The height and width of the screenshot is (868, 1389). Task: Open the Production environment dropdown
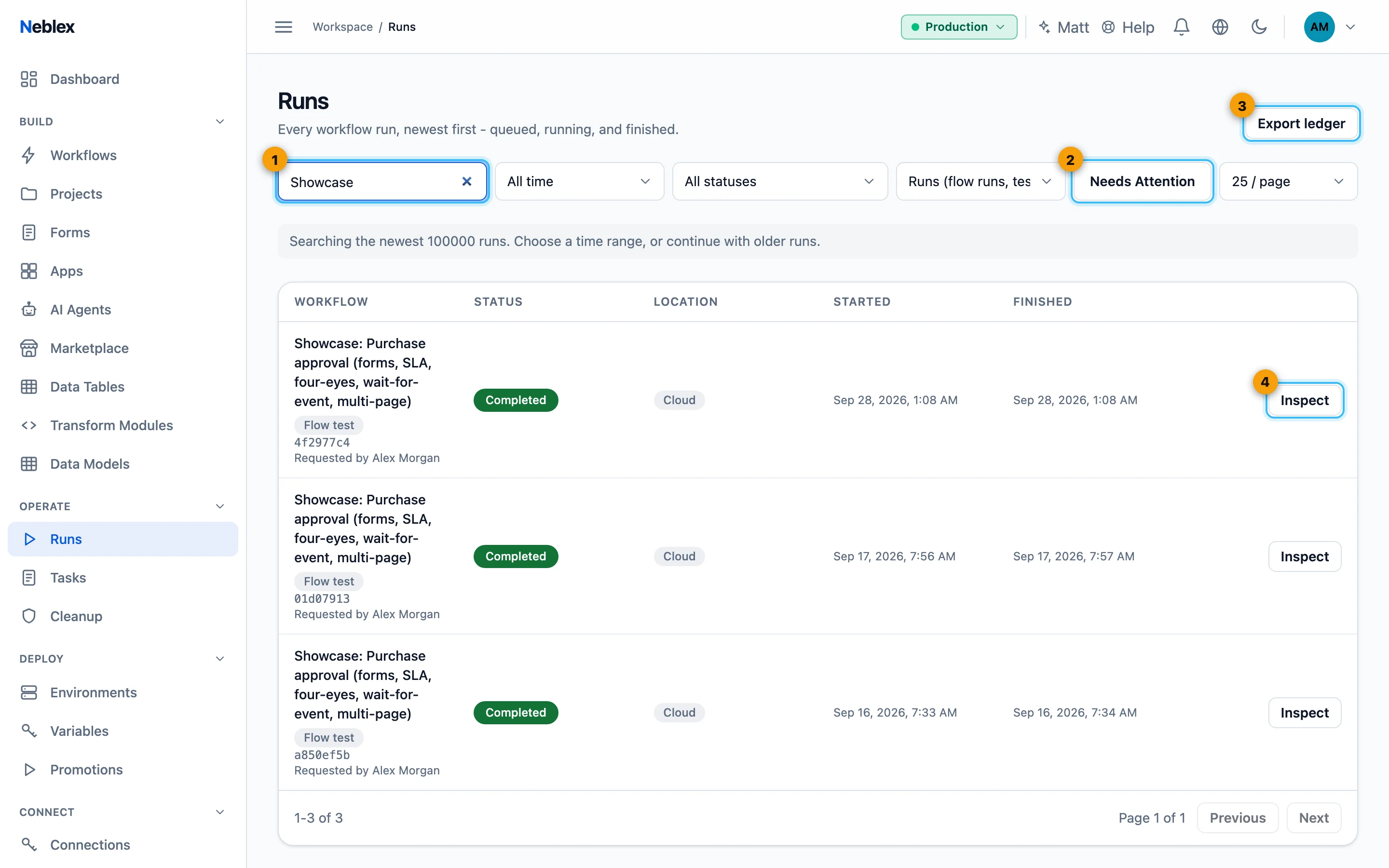click(958, 27)
